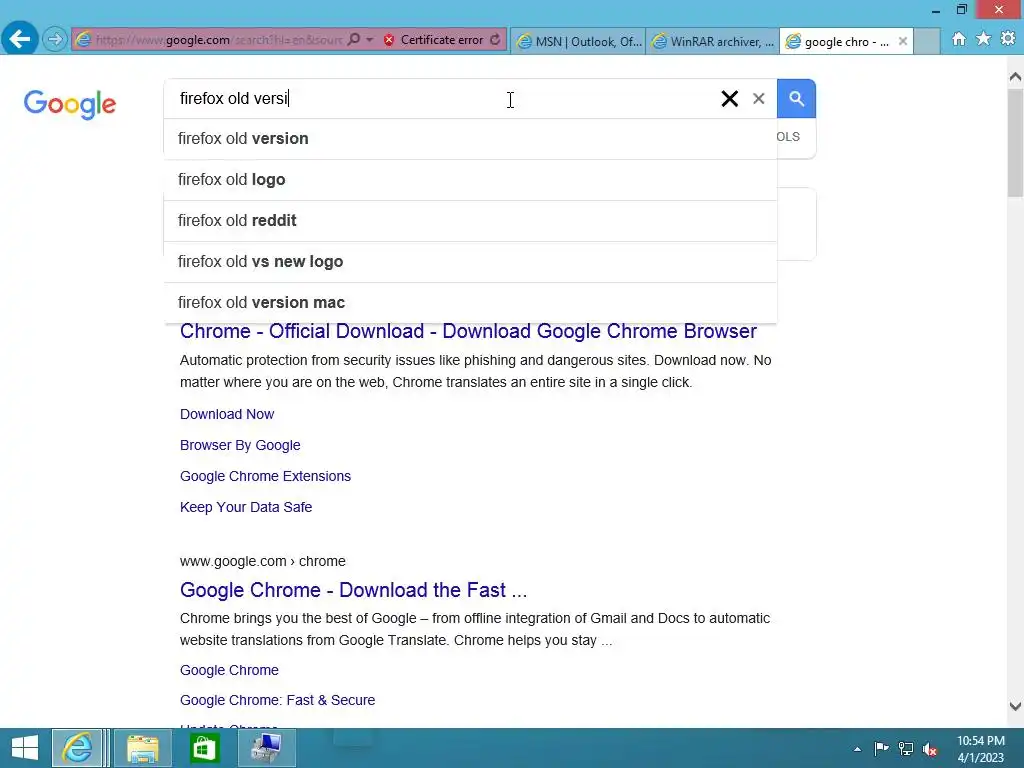Open the computer settings taskbar icon
1024x768 pixels.
pos(266,748)
